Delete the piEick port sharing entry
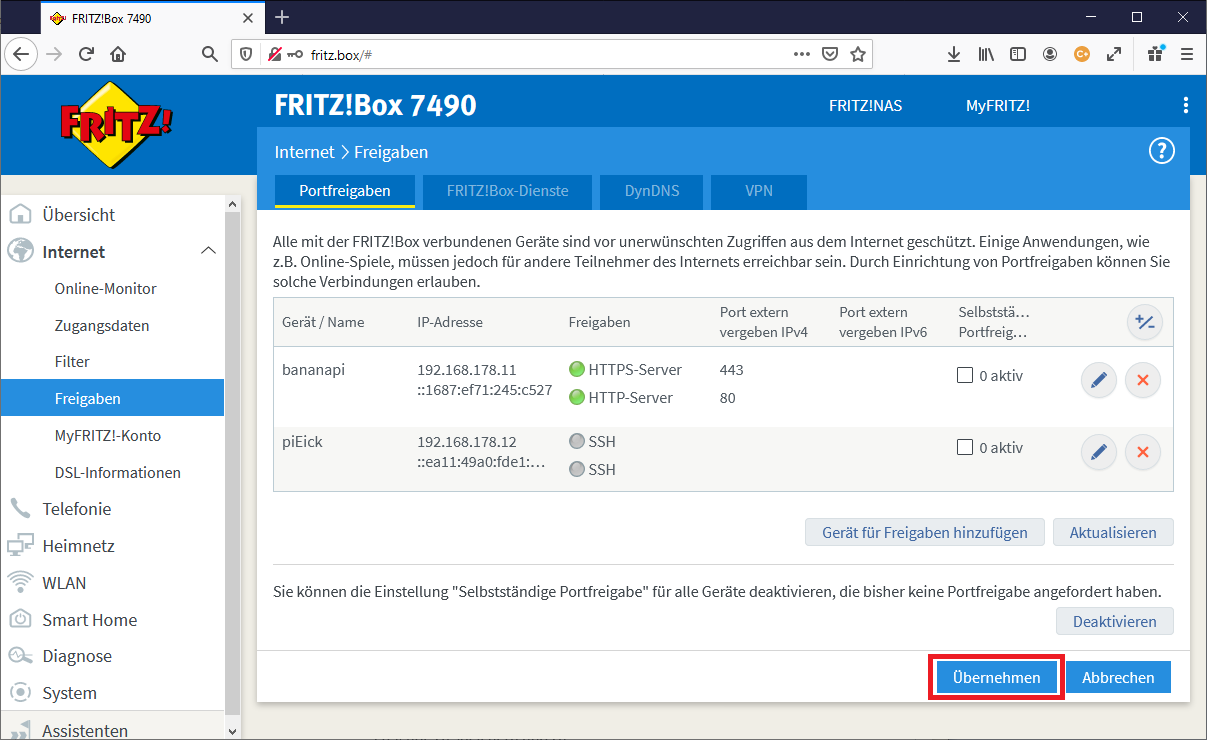 coord(1143,452)
